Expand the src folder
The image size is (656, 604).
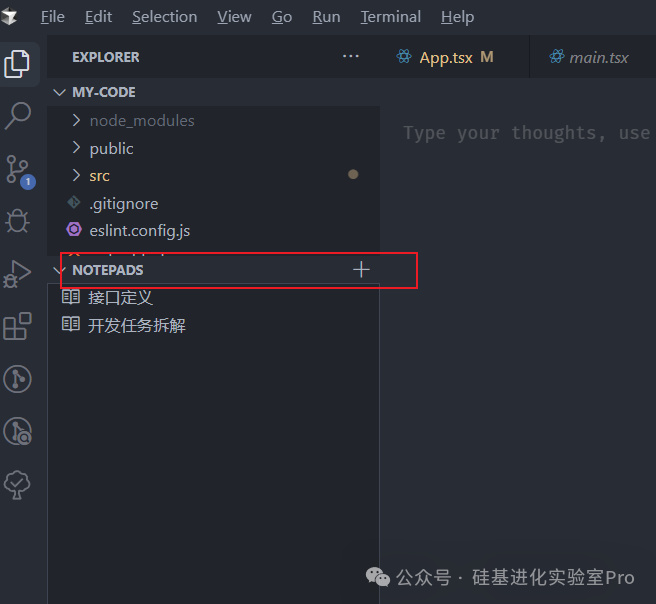(99, 176)
